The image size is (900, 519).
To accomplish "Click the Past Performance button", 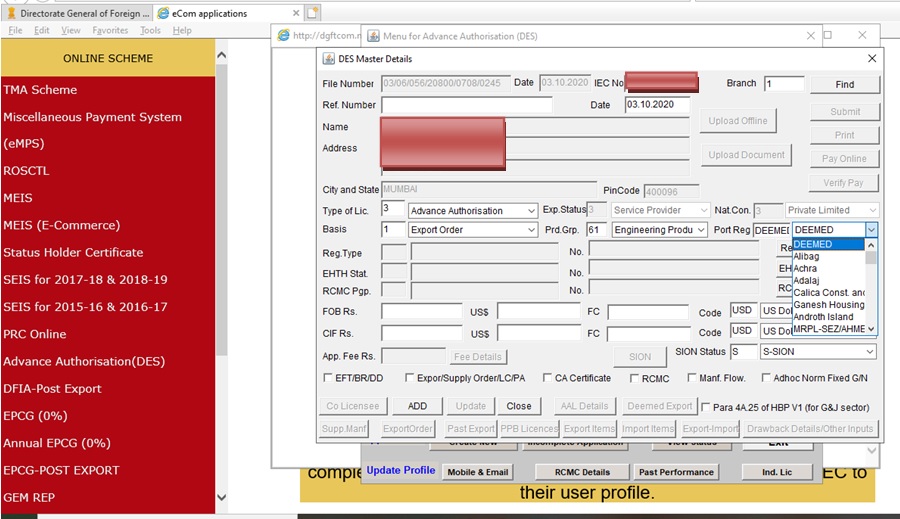I will coord(676,472).
